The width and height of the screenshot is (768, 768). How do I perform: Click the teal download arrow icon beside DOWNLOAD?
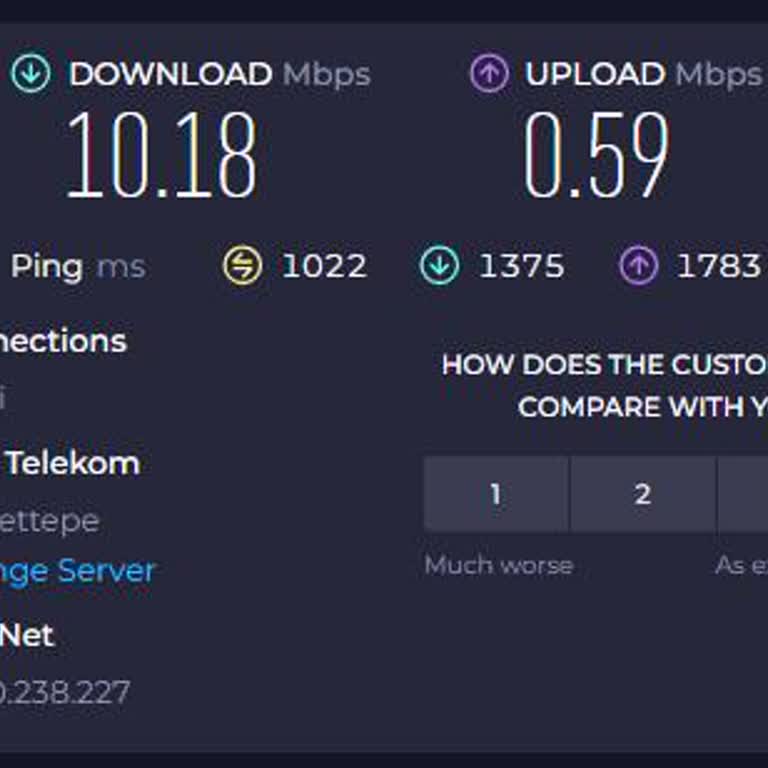pyautogui.click(x=30, y=74)
